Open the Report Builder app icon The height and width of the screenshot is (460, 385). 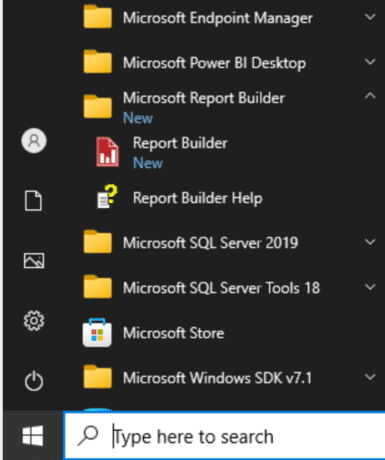tap(107, 152)
